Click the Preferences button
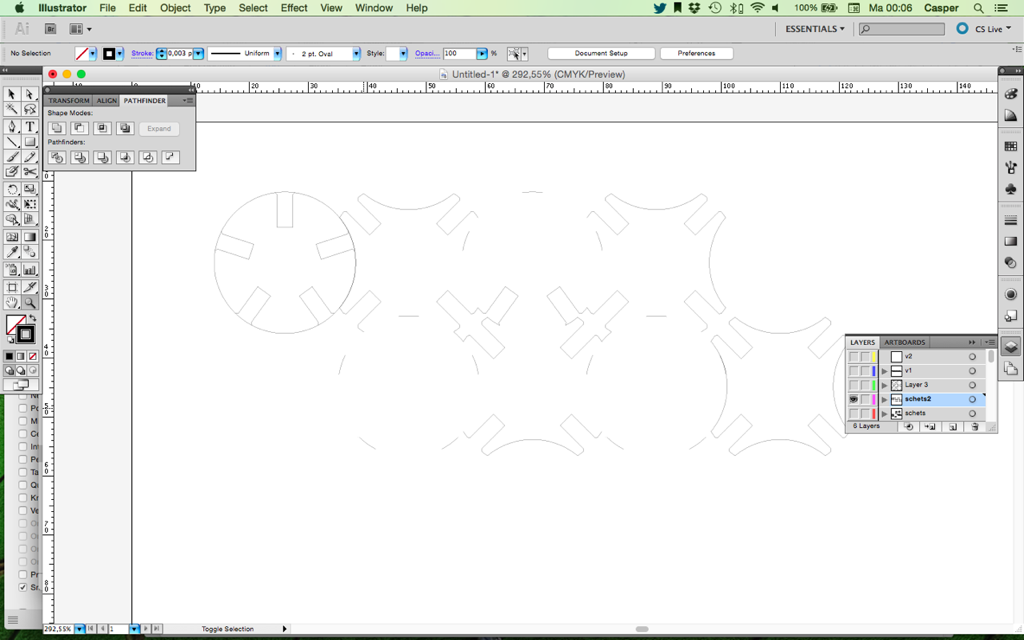Viewport: 1024px width, 640px height. pos(696,54)
